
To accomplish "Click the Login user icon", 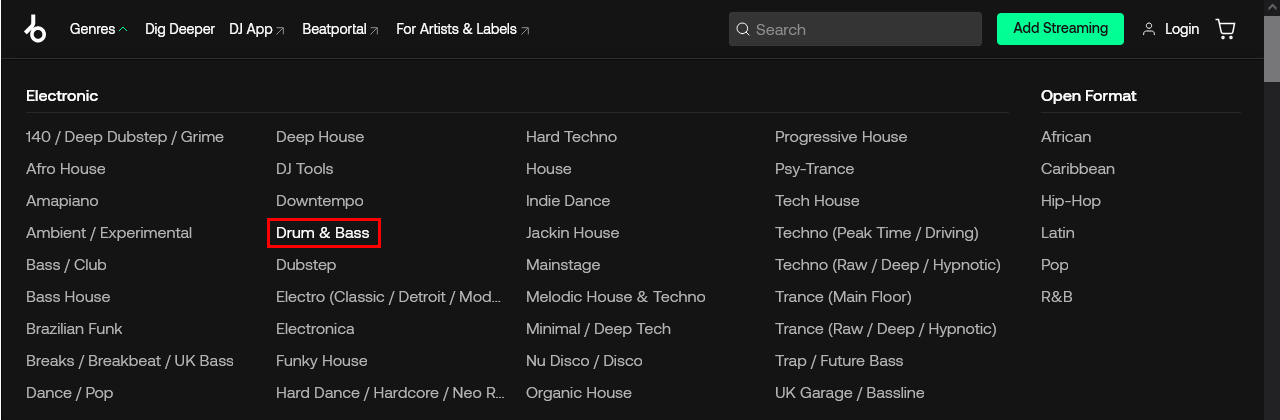I will [1148, 30].
